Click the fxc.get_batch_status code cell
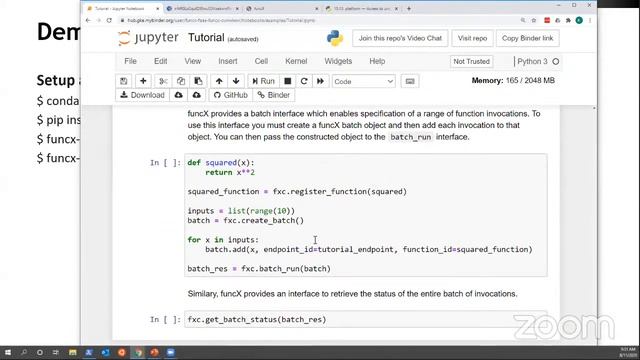This screenshot has height=360, width=640. point(365,320)
